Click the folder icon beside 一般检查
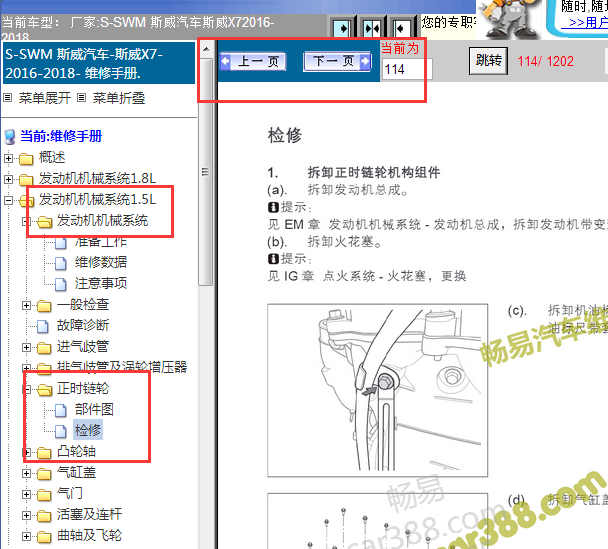Viewport: 608px width, 549px height. tap(44, 306)
